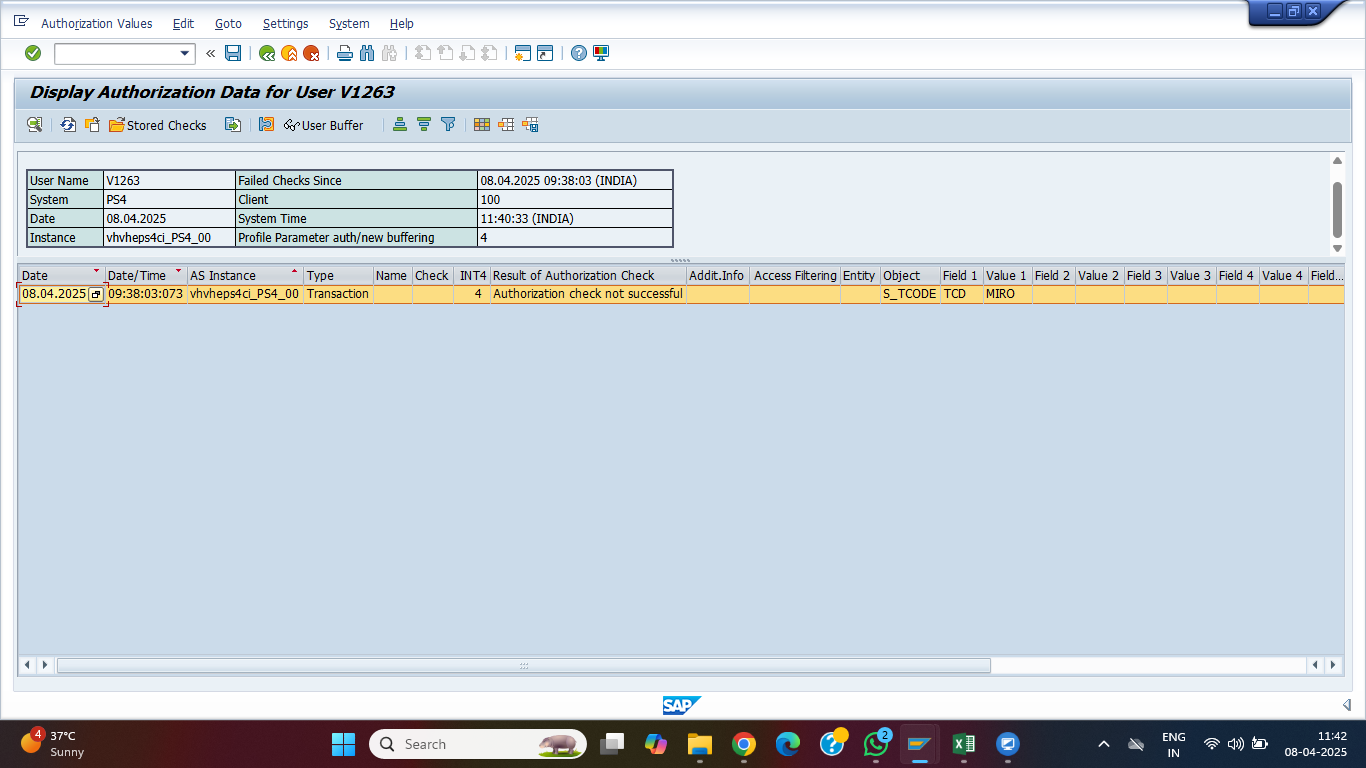Image resolution: width=1366 pixels, height=768 pixels.
Task: Open the Authorization Values menu
Action: coord(96,23)
